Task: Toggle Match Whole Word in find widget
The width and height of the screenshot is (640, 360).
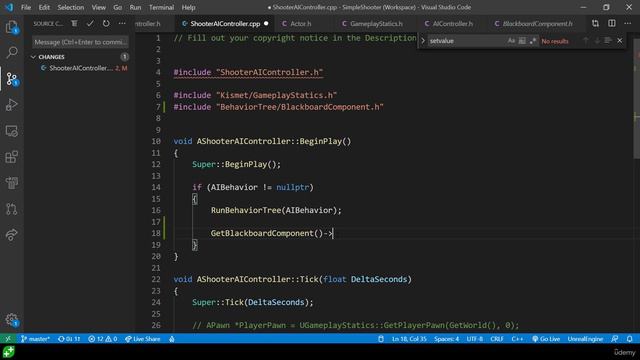Action: (522, 41)
